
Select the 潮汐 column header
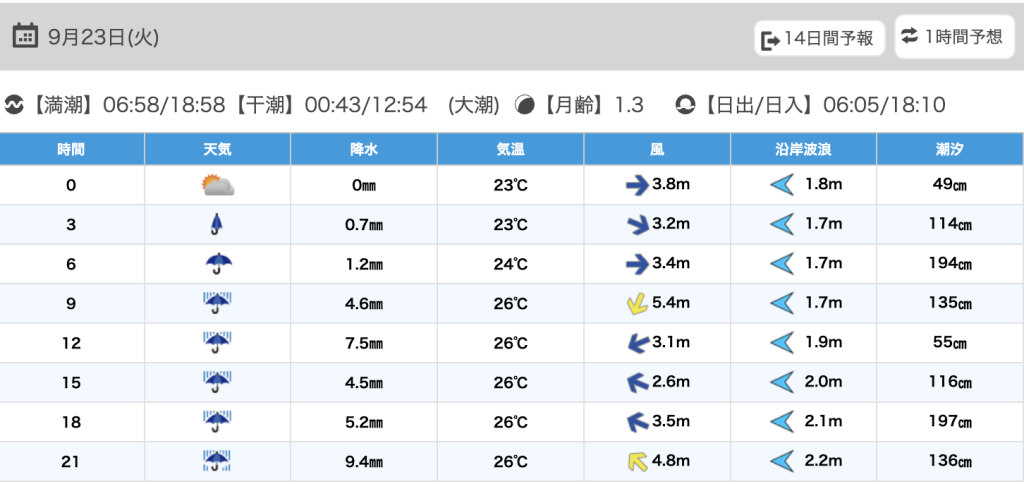(949, 150)
